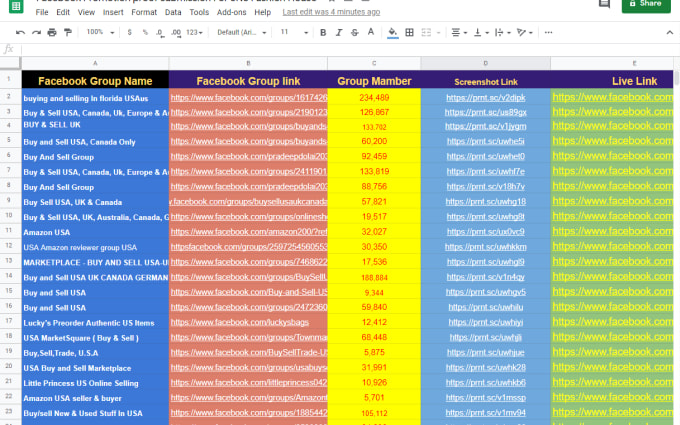Click the green Share button

pyautogui.click(x=646, y=4)
